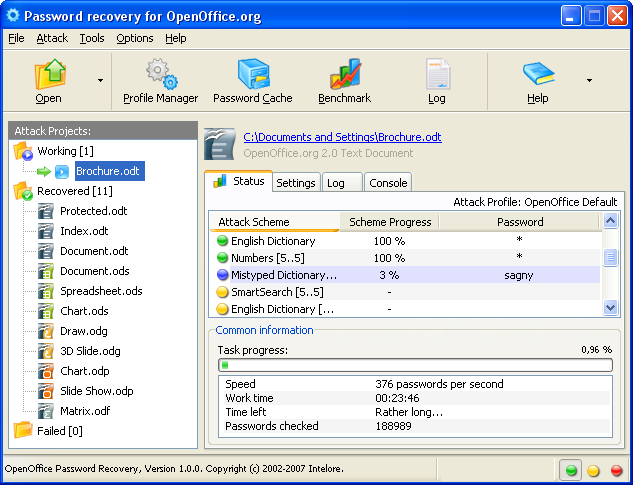633x485 pixels.
Task: Click the last row's English Dictionary [… text
Action: click(283, 309)
